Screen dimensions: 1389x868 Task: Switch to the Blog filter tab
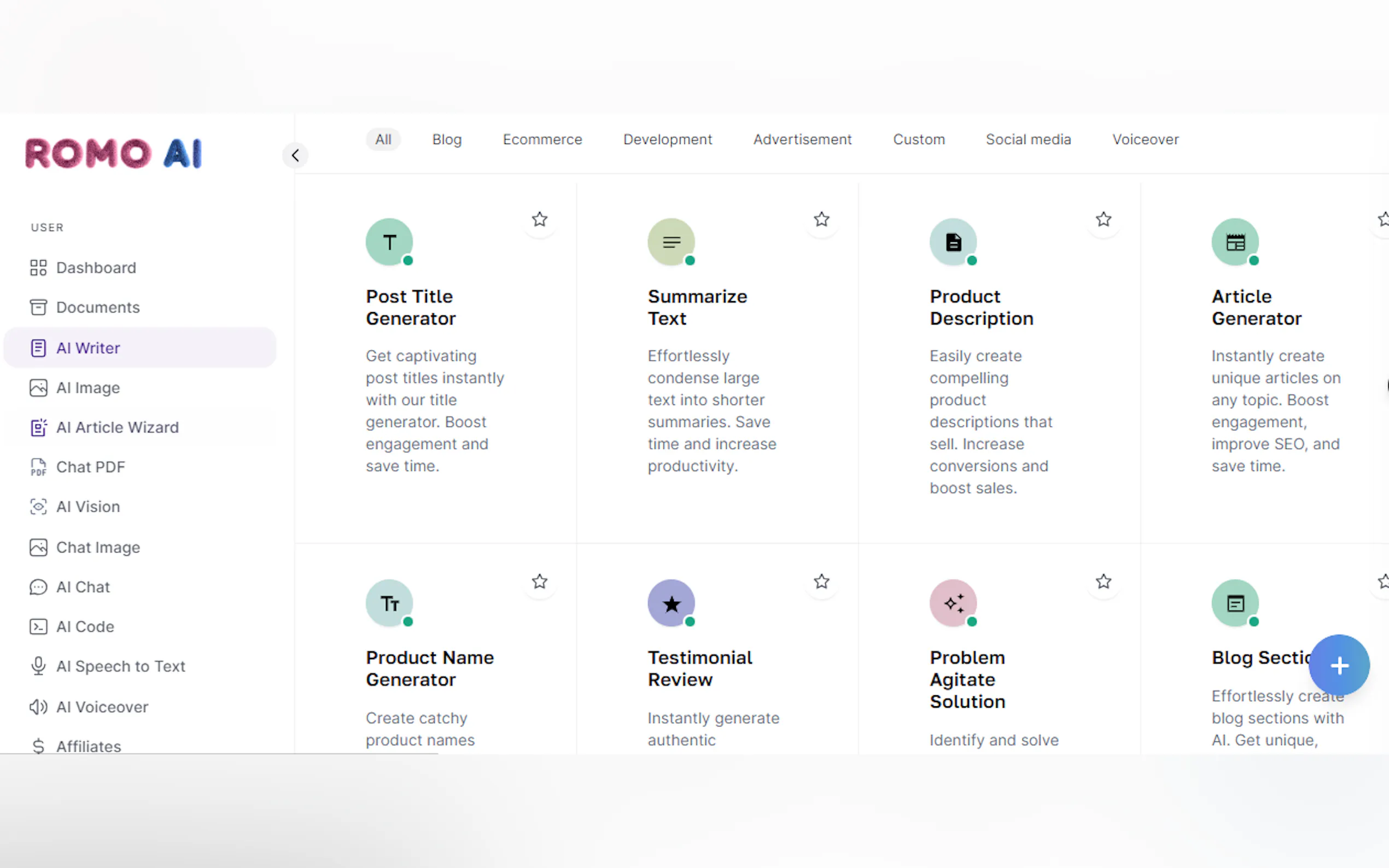[x=446, y=139]
